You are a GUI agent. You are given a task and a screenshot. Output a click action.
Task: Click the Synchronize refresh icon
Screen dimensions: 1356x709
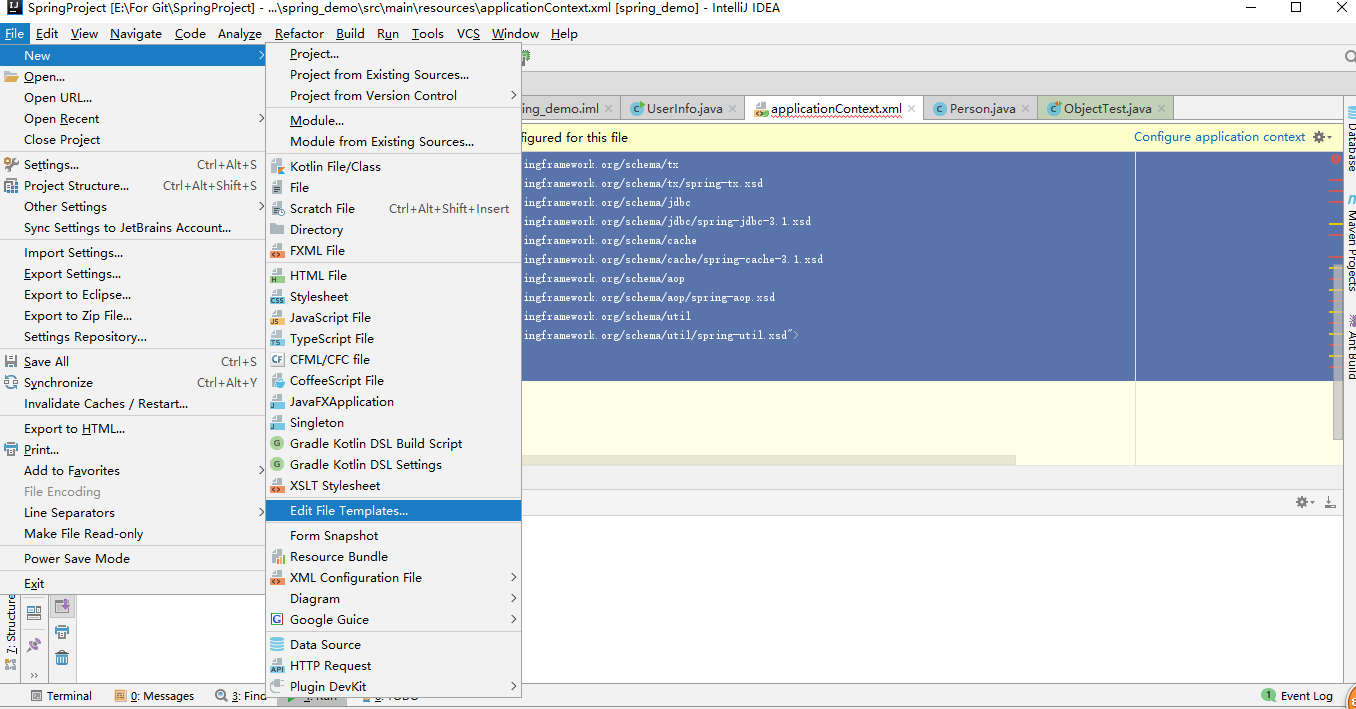pyautogui.click(x=11, y=383)
